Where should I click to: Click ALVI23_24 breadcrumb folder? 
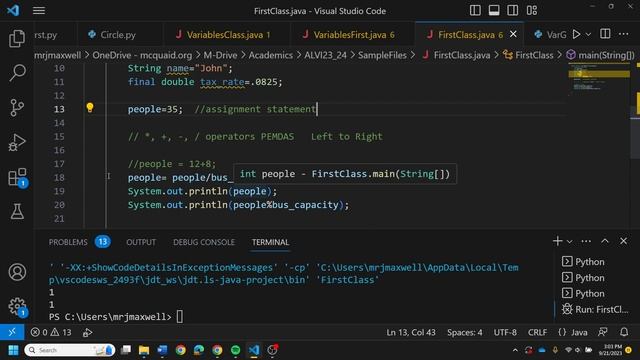(x=325, y=55)
